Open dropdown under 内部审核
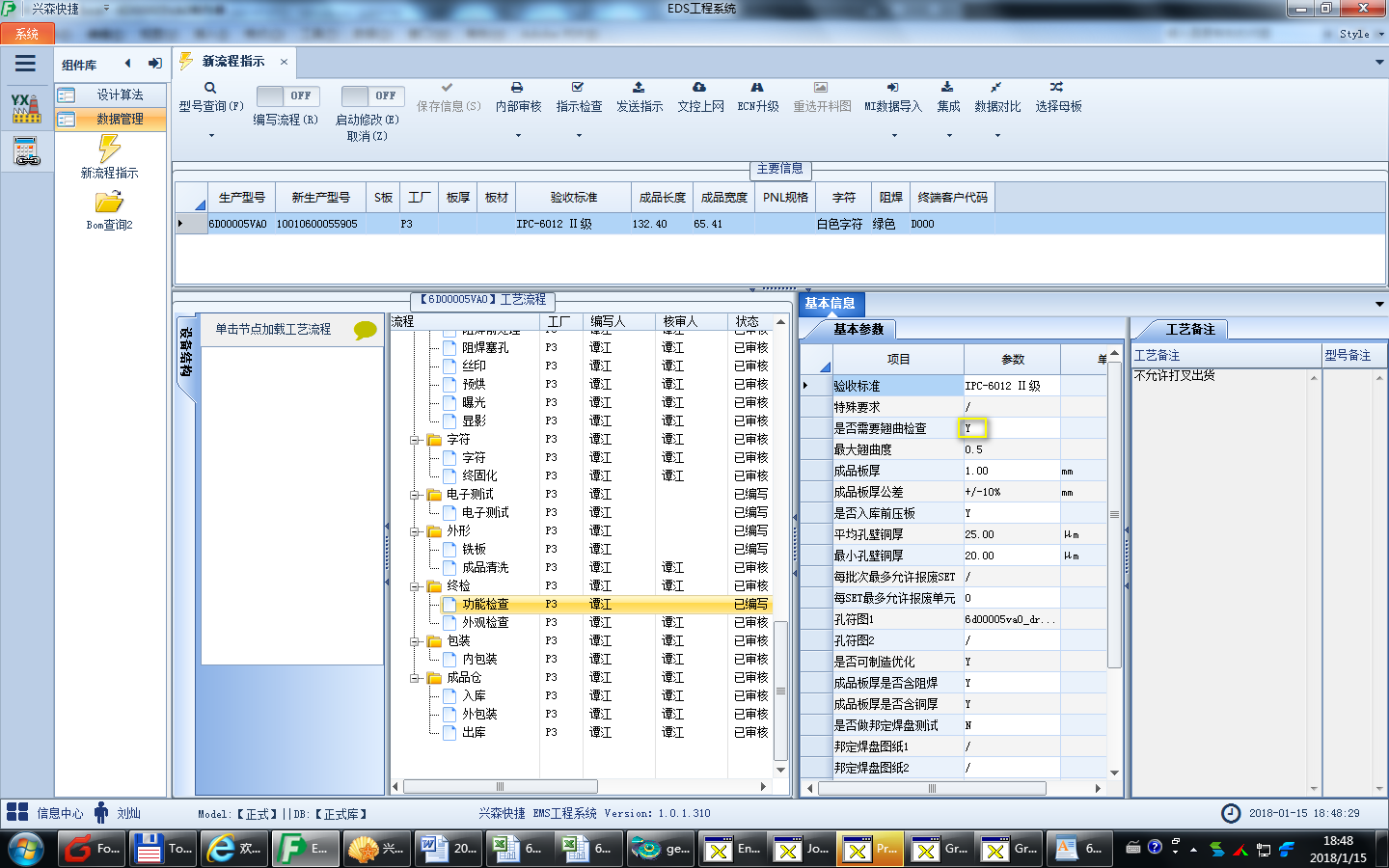Screen dimensions: 1389x868 [x=518, y=136]
